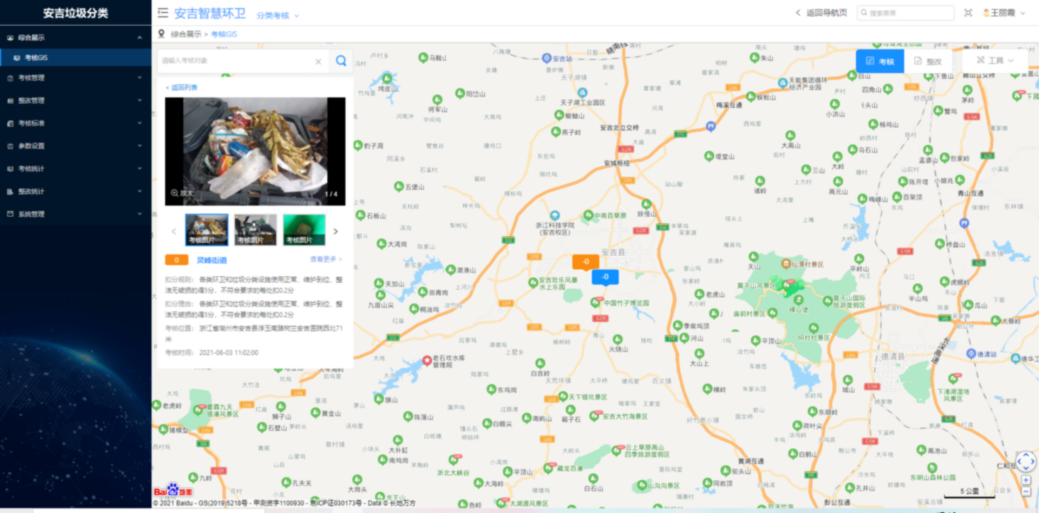Click the 返回导航页 link
The image size is (1039, 513).
pyautogui.click(x=821, y=13)
